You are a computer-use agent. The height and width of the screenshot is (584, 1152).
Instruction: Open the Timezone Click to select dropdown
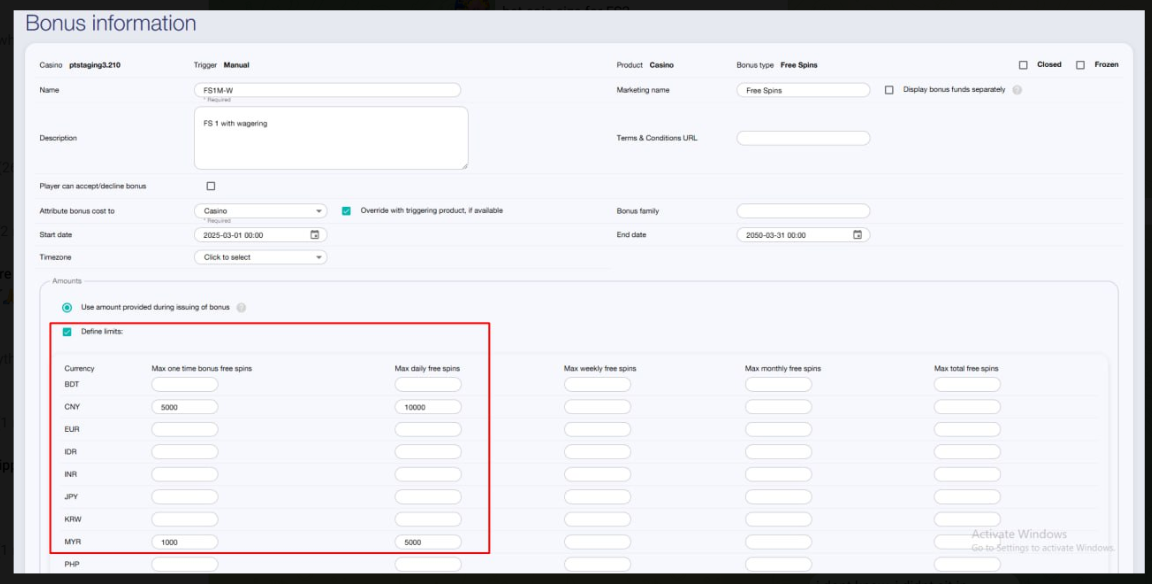(260, 257)
